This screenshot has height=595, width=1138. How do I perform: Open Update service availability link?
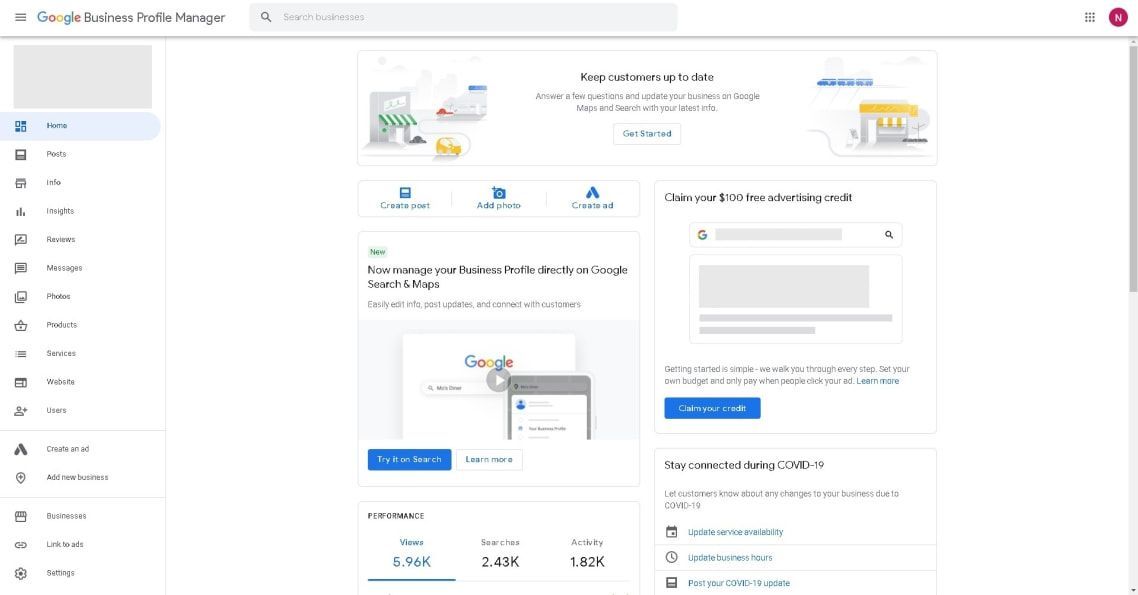(x=735, y=532)
